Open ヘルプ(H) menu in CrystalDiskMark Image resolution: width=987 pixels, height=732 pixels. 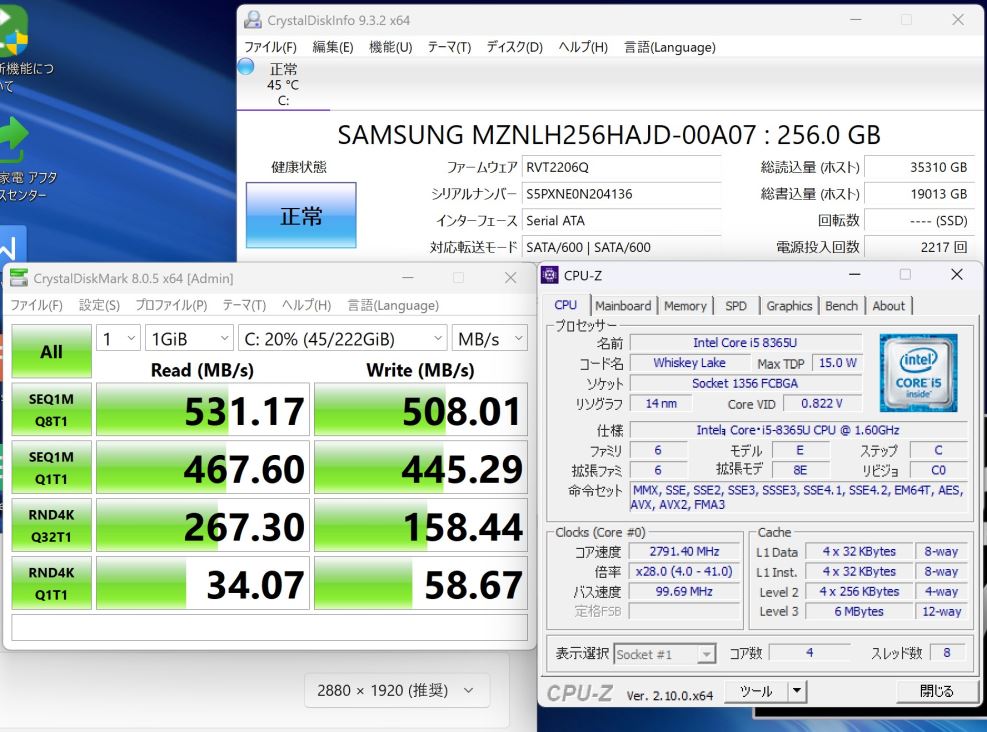(307, 305)
